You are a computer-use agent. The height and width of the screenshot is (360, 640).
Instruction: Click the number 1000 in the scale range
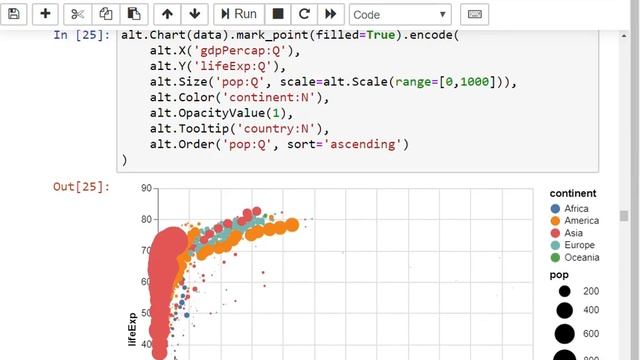tap(475, 82)
